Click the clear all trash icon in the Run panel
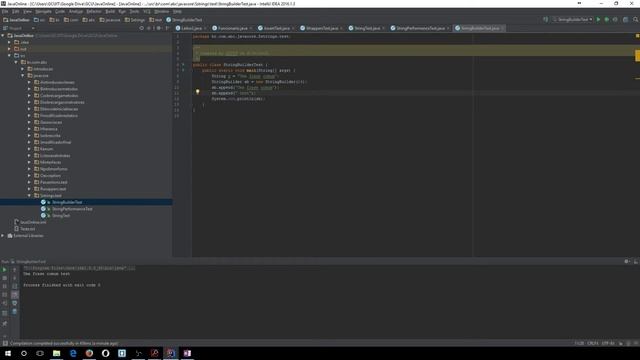Viewport: 640px width, 360px height. click(x=15, y=312)
